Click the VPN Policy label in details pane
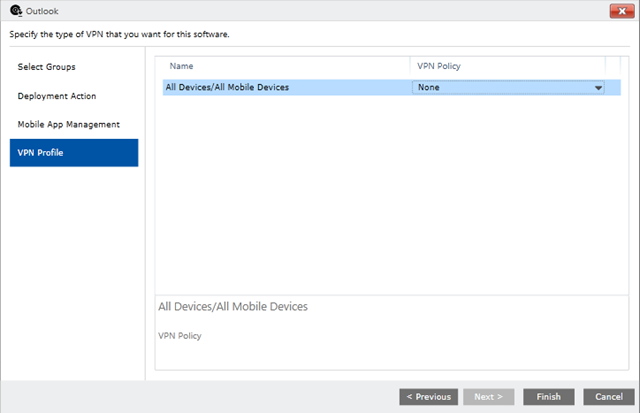The image size is (640, 413). [x=180, y=336]
